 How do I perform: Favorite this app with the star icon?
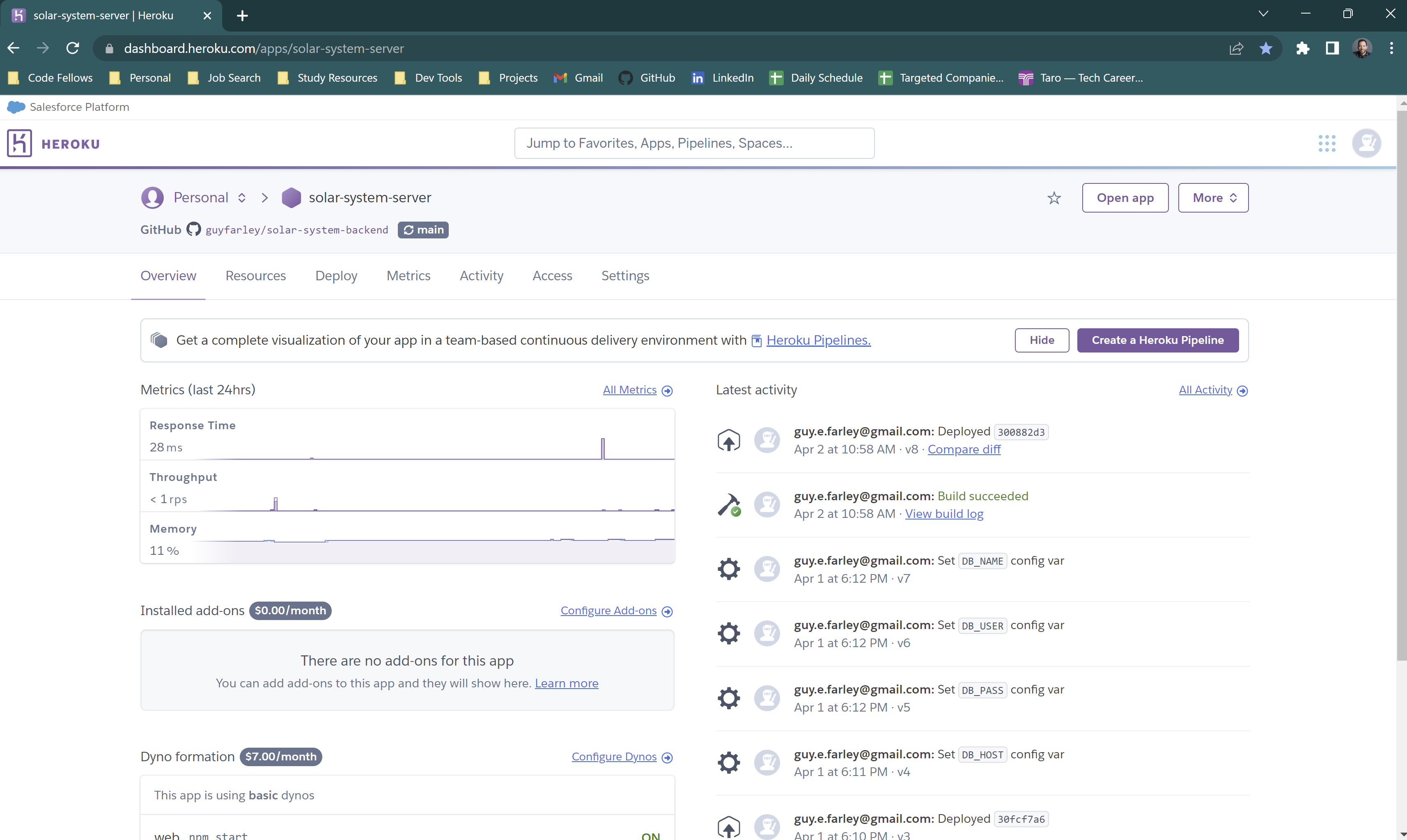pyautogui.click(x=1054, y=198)
